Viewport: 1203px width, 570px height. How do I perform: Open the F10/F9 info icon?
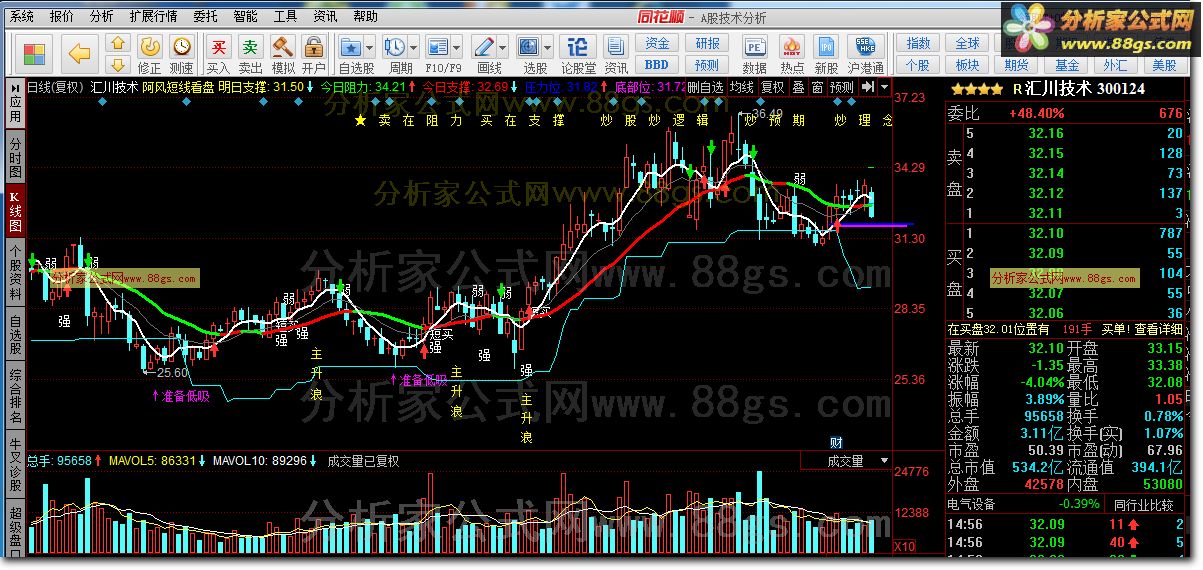438,46
